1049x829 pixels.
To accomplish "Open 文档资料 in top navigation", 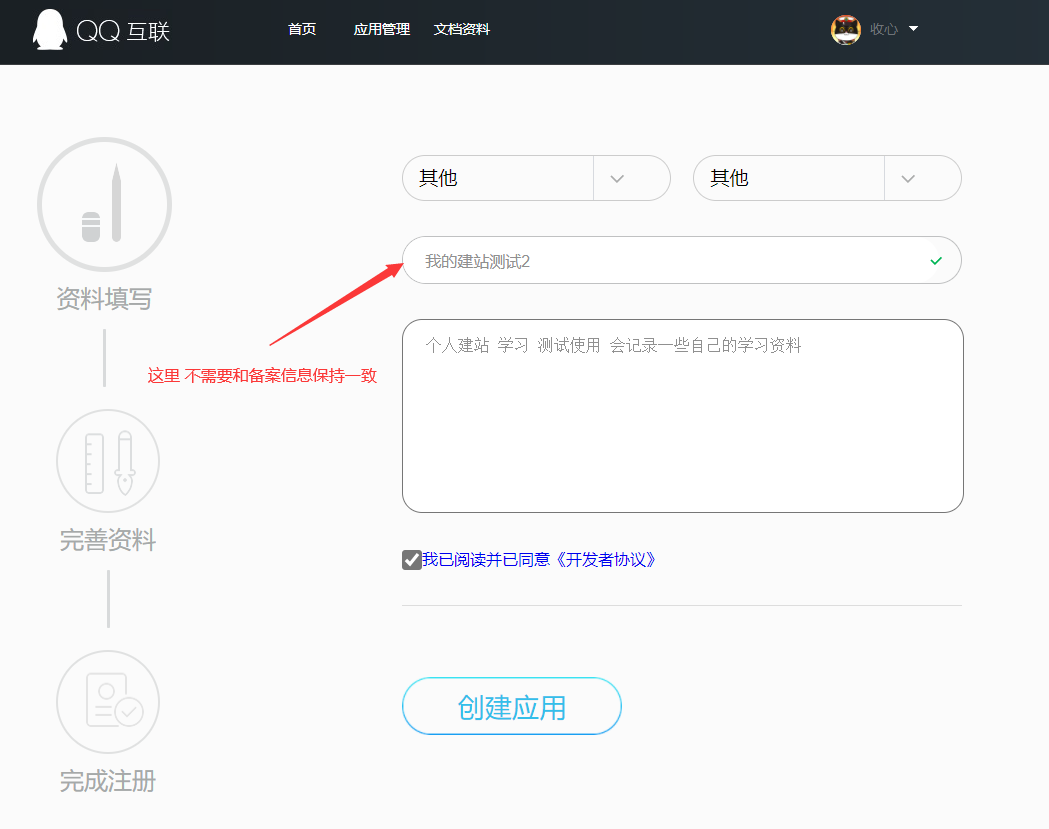I will [461, 30].
